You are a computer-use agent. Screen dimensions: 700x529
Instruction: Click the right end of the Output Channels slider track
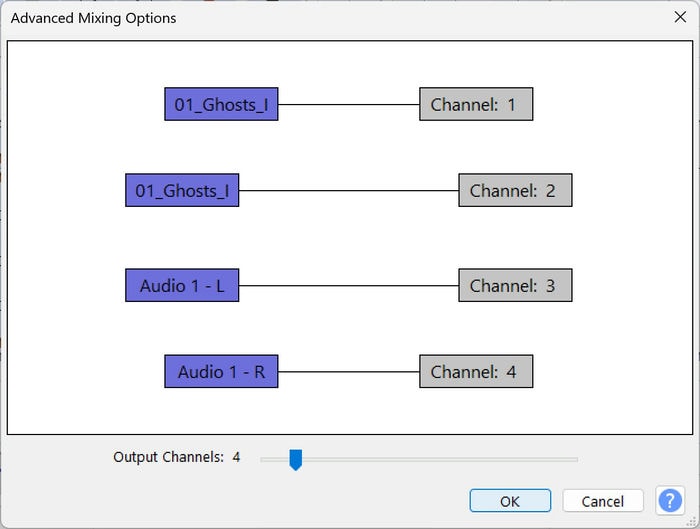(575, 459)
